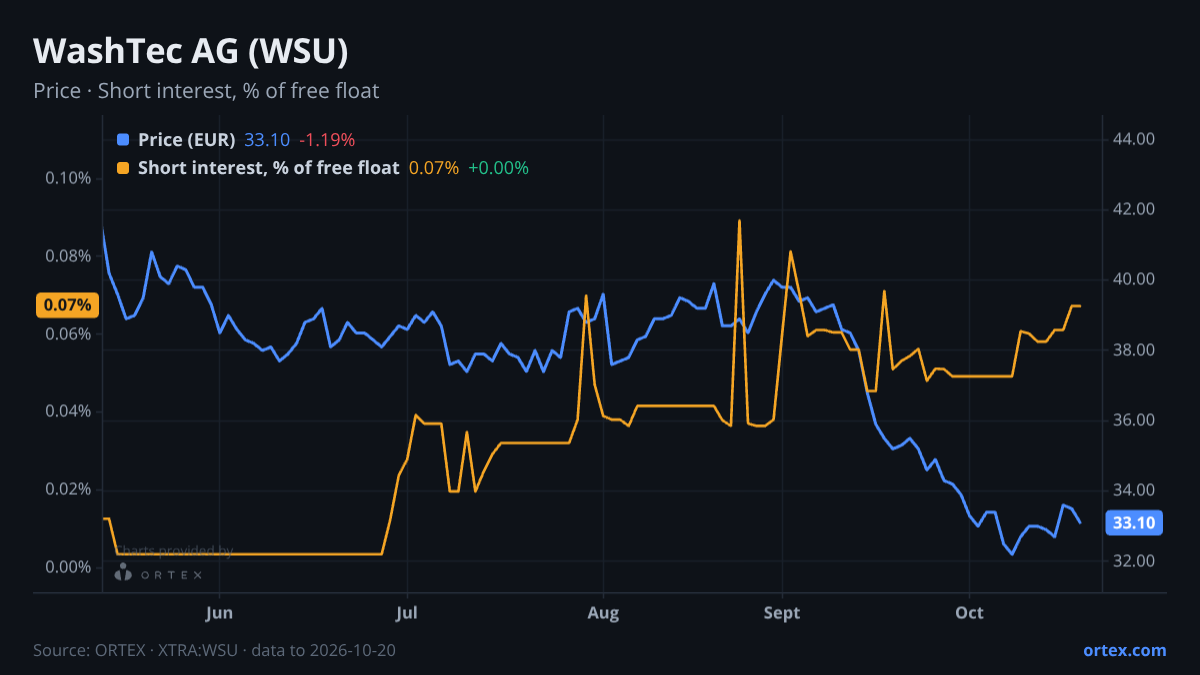Click the orange Short interest legend swatch
This screenshot has width=1200, height=675.
tap(123, 168)
